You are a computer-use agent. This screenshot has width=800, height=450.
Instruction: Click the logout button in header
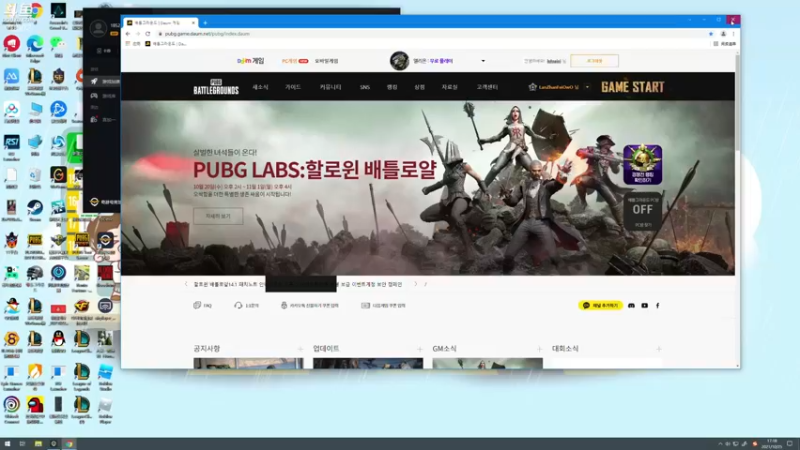point(594,61)
